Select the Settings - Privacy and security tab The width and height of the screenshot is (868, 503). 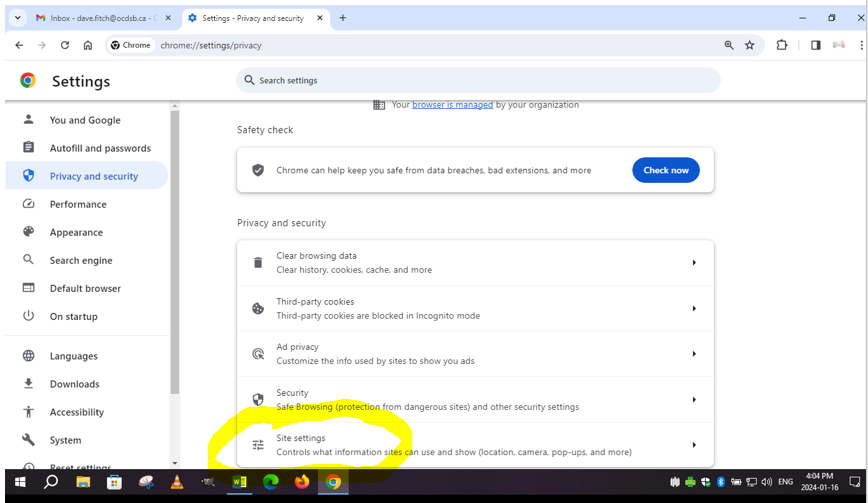pos(253,18)
